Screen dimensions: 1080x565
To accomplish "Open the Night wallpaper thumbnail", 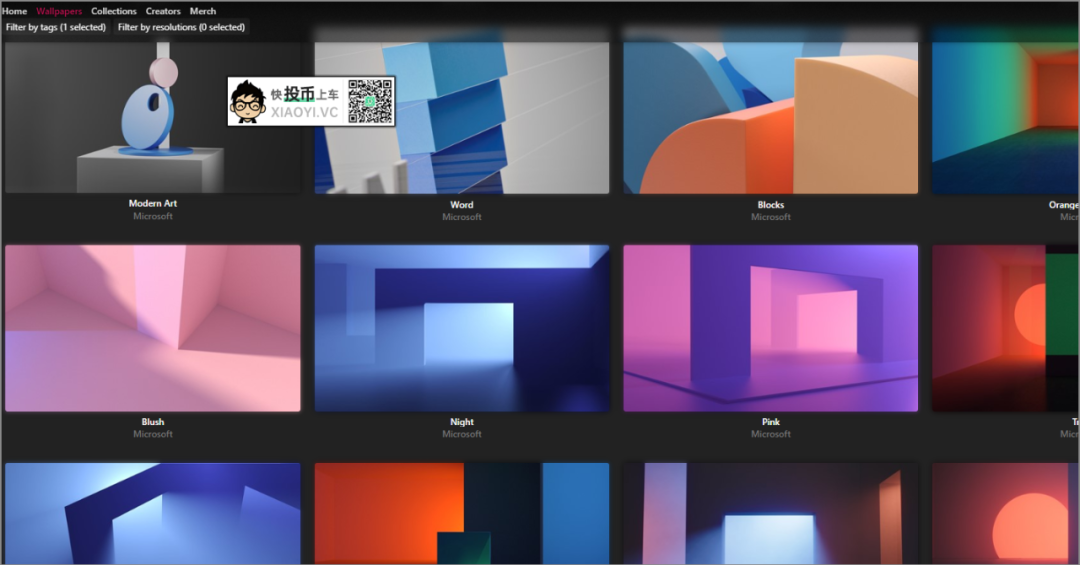I will click(461, 328).
